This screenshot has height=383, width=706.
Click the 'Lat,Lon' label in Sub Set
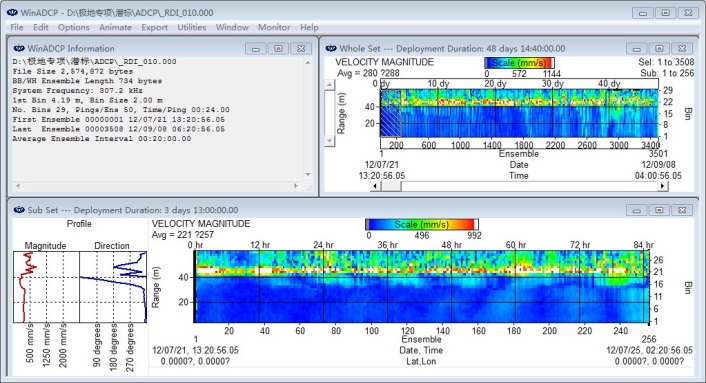click(421, 361)
